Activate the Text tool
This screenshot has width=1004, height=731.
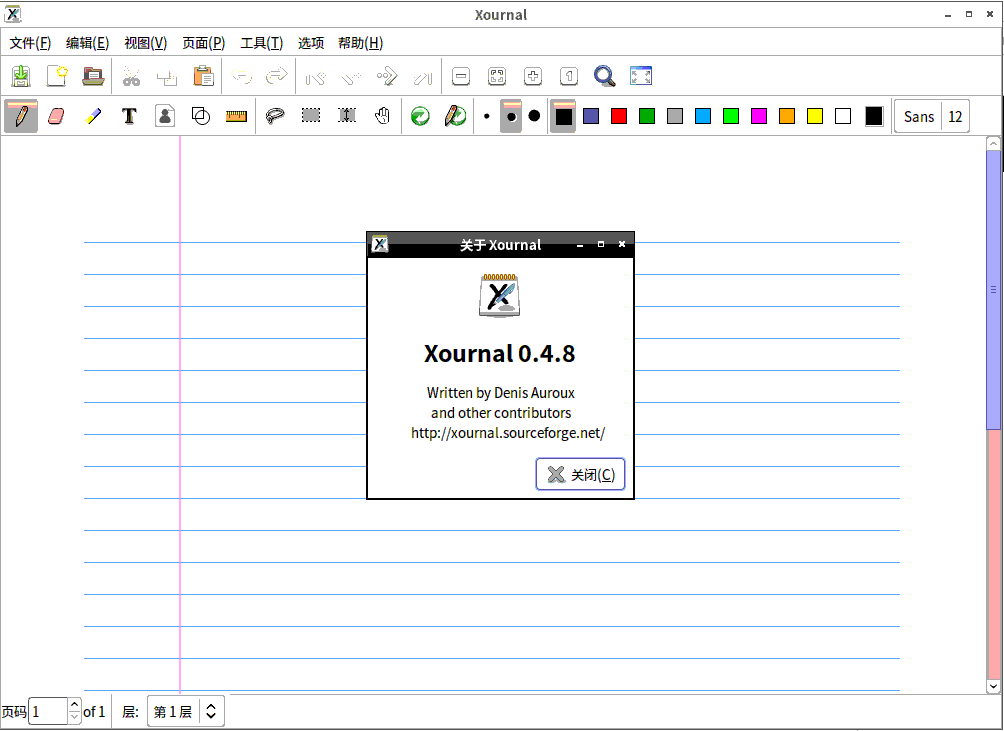pos(129,116)
